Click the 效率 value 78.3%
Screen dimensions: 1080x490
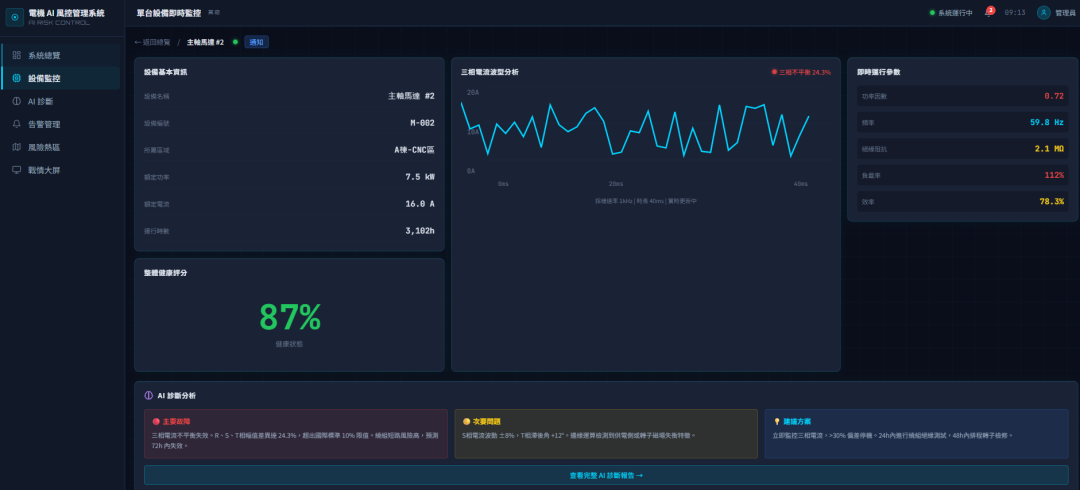coord(1052,201)
